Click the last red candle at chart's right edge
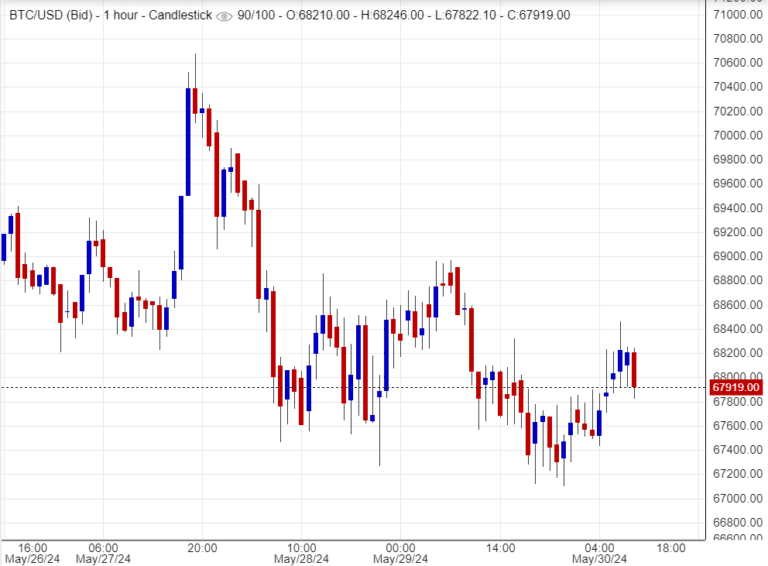This screenshot has width=768, height=566. (x=634, y=369)
